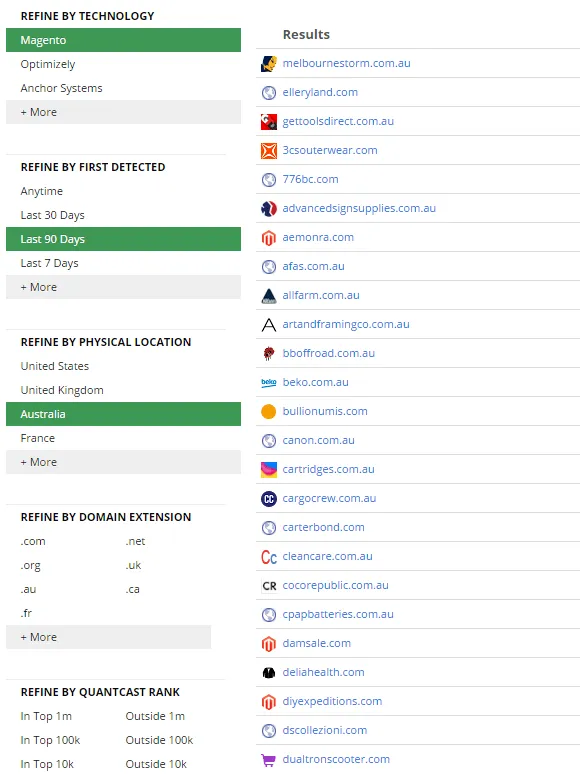Click the cocorepublic.com.au CR favicon

click(x=269, y=585)
